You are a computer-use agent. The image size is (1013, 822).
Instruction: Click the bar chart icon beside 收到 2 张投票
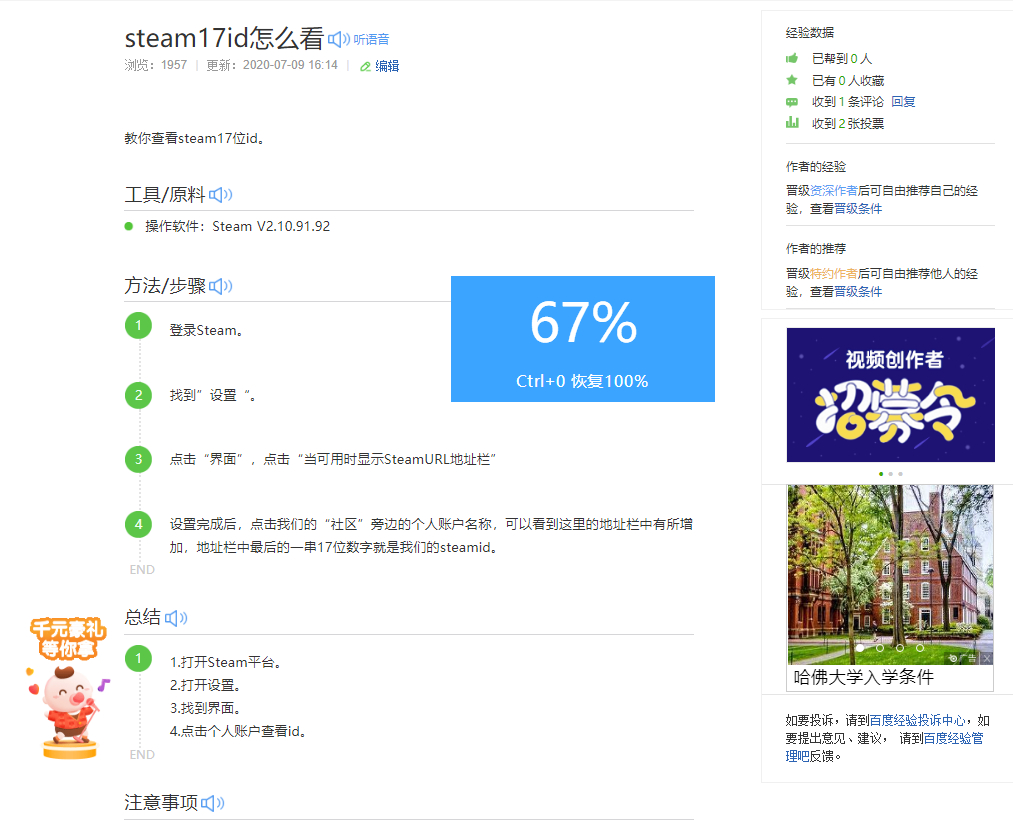[792, 123]
